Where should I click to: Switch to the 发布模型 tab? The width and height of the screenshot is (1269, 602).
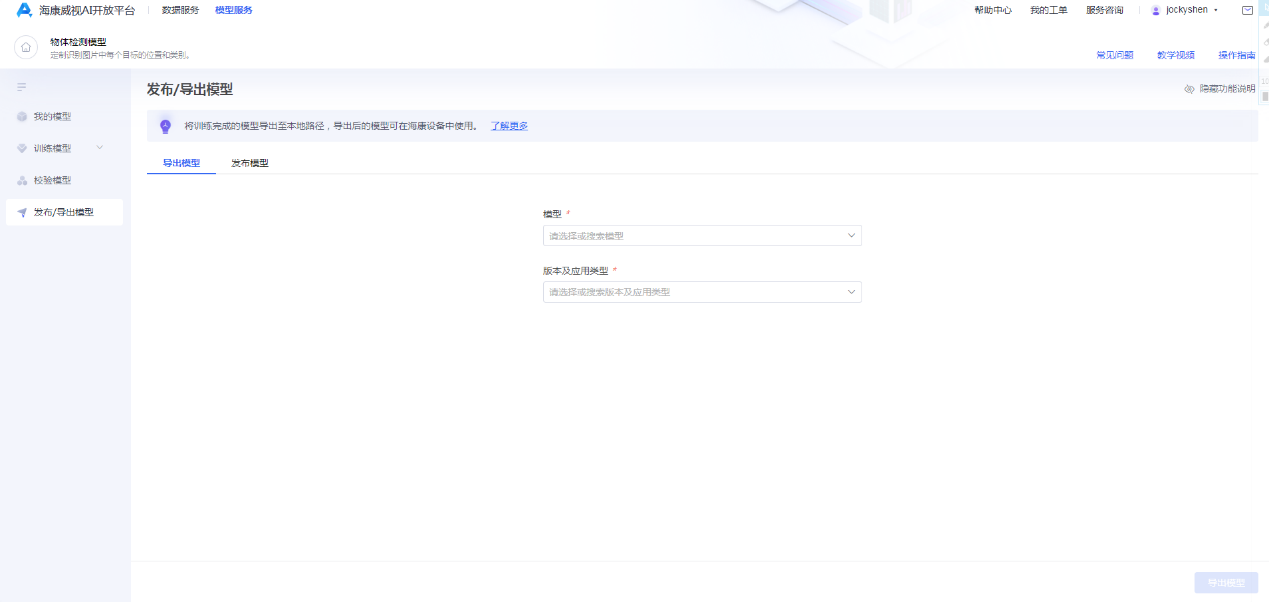tap(250, 163)
